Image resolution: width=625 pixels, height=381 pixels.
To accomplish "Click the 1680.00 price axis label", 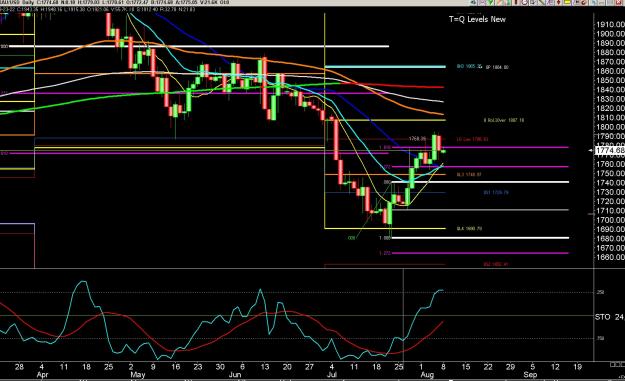I will coord(610,239).
